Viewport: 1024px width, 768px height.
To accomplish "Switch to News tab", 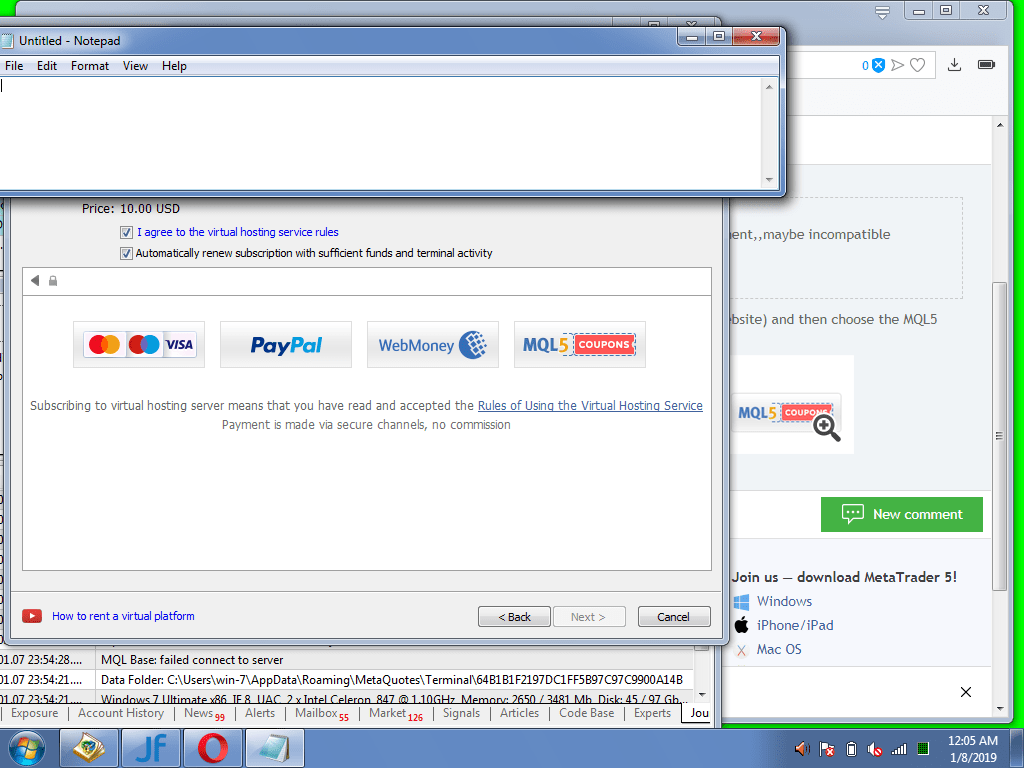I will (x=203, y=713).
